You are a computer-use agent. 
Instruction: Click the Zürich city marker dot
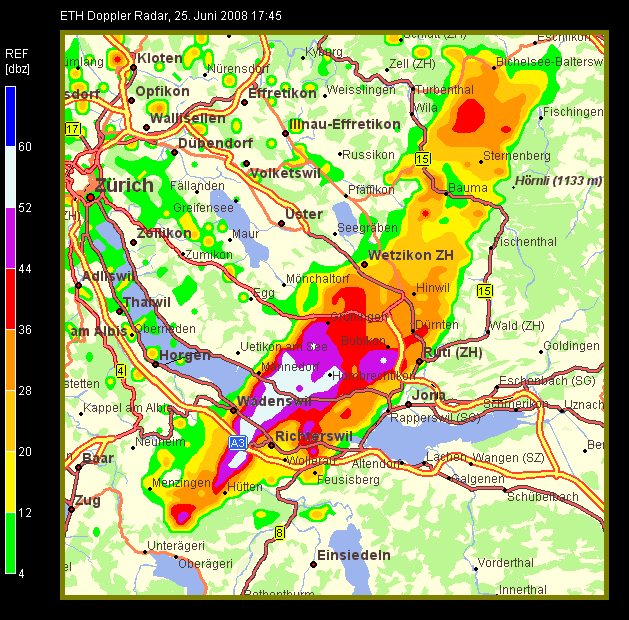(90, 197)
